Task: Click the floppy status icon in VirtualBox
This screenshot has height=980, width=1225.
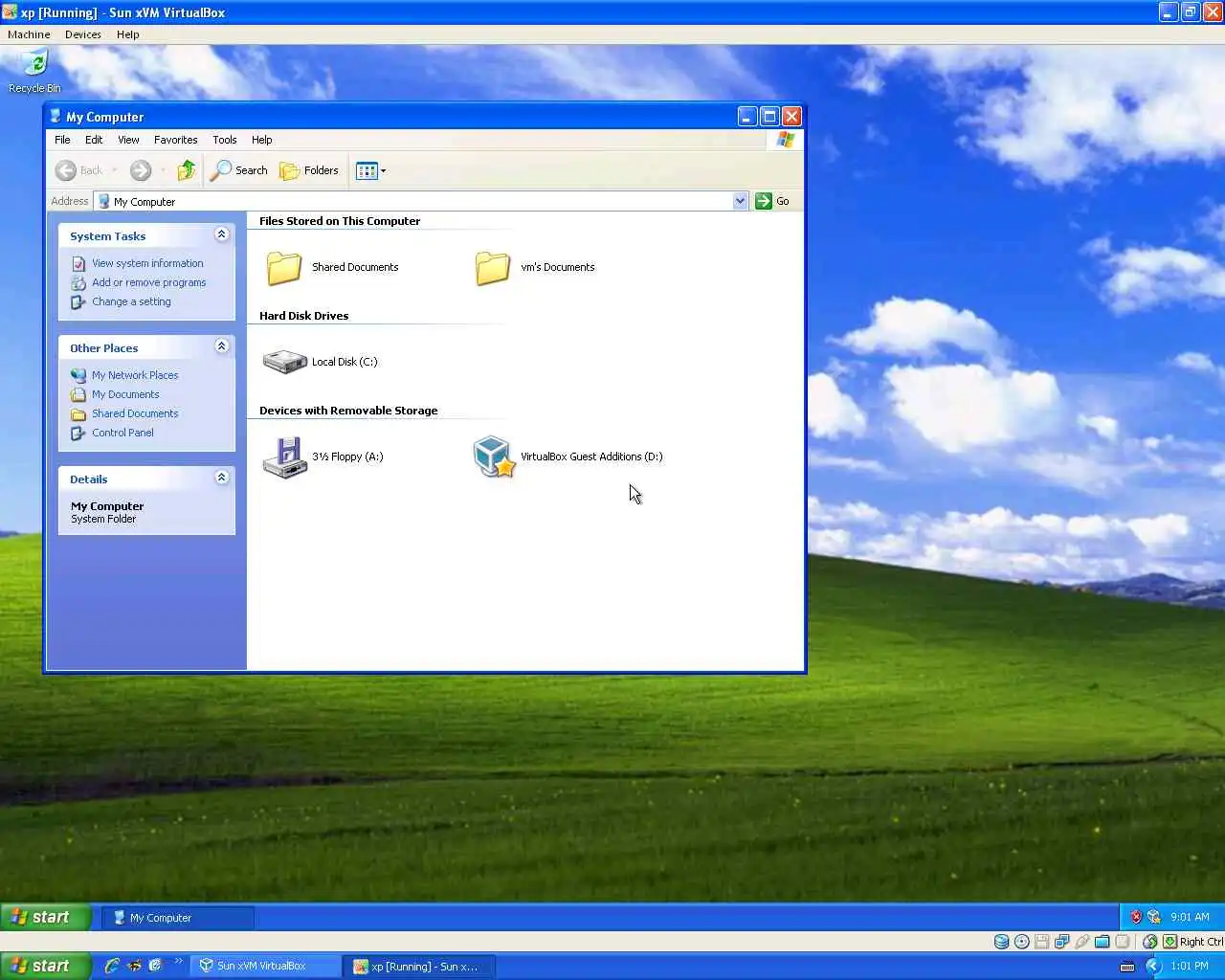Action: pyautogui.click(x=1042, y=942)
